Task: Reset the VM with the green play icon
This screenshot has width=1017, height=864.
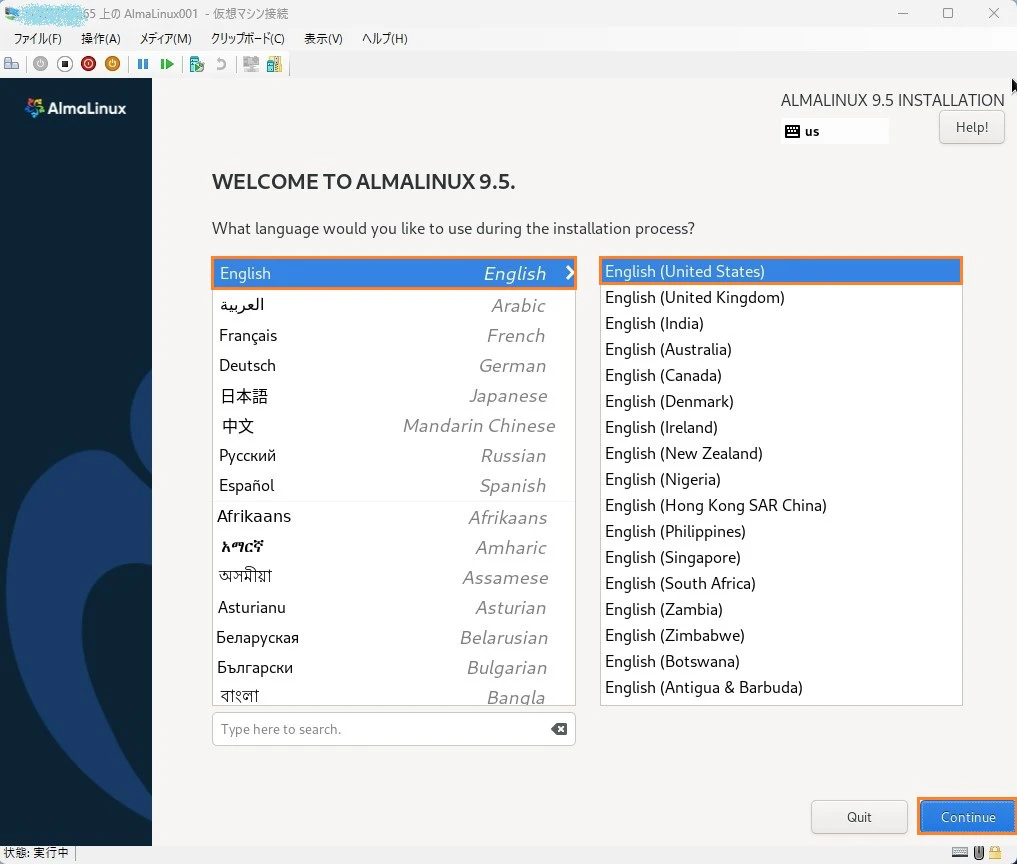Action: [167, 64]
